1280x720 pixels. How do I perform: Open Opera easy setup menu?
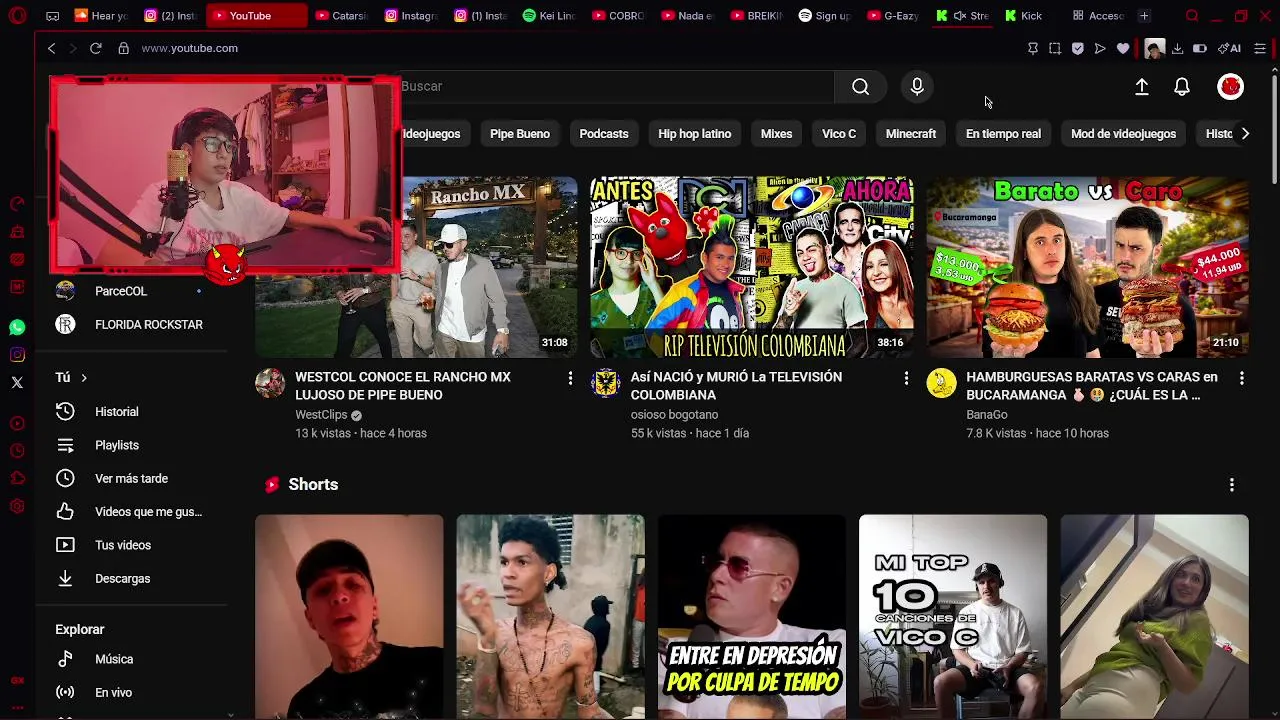coord(1260,48)
